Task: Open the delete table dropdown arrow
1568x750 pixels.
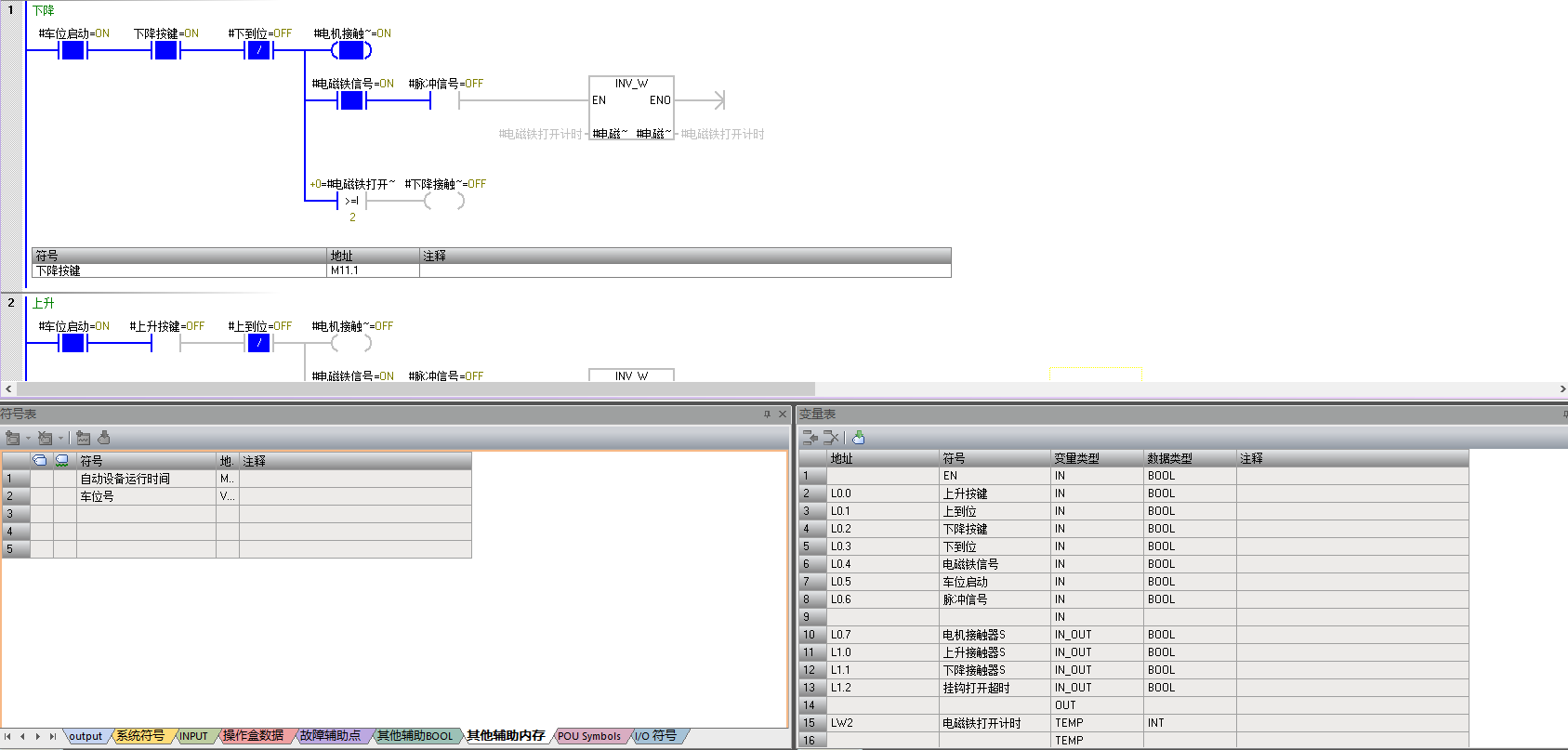Action: (x=61, y=439)
